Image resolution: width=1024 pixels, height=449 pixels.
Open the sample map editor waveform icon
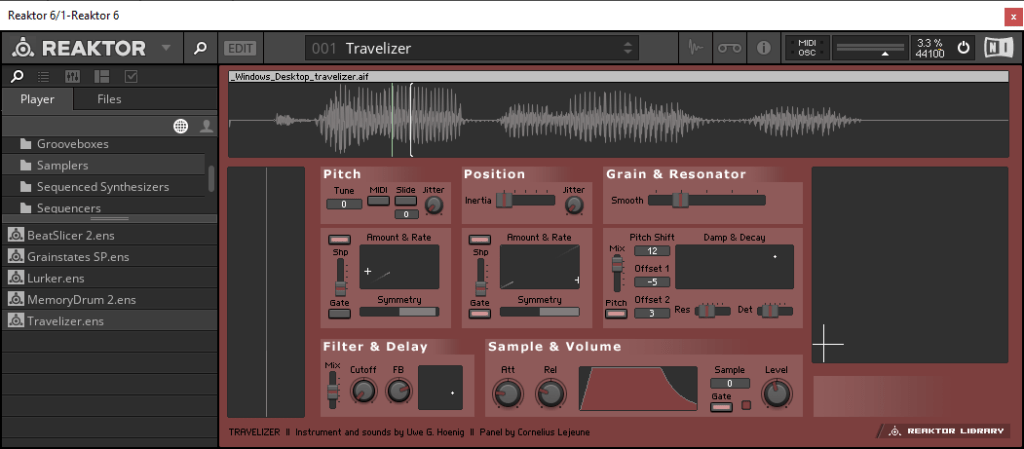696,48
